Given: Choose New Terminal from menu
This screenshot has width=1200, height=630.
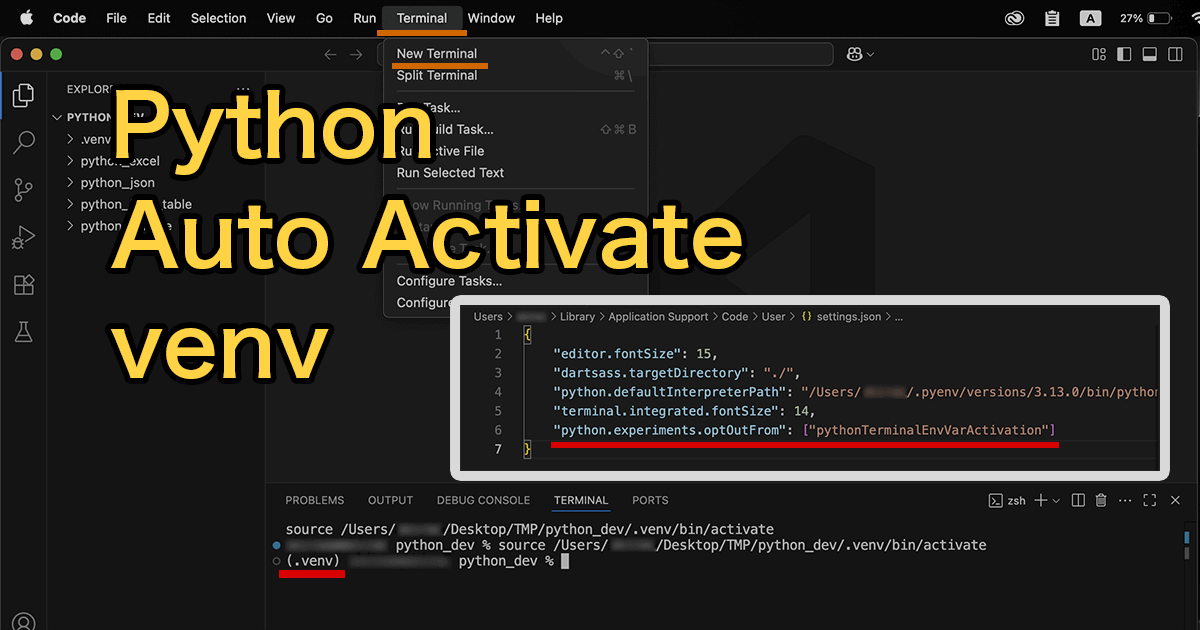Looking at the screenshot, I should [437, 54].
